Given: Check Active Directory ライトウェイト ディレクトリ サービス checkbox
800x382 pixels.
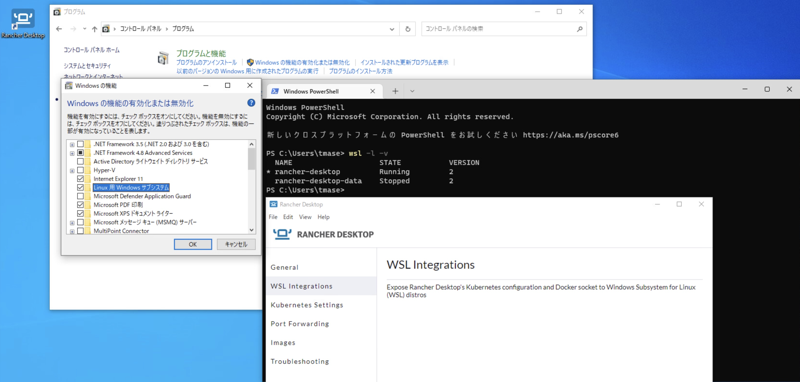Looking at the screenshot, I should coord(81,162).
